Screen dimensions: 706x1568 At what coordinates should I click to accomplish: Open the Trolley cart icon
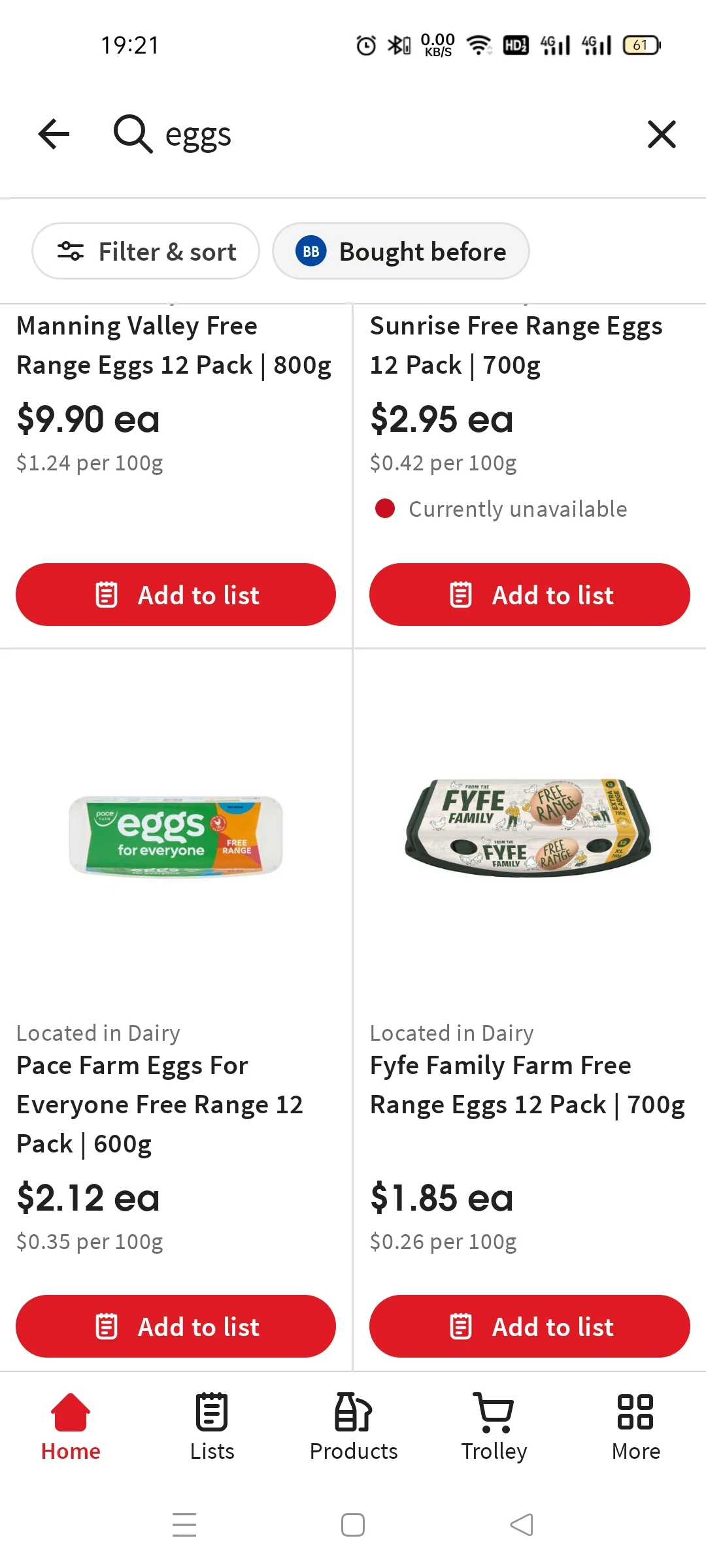tap(494, 1413)
